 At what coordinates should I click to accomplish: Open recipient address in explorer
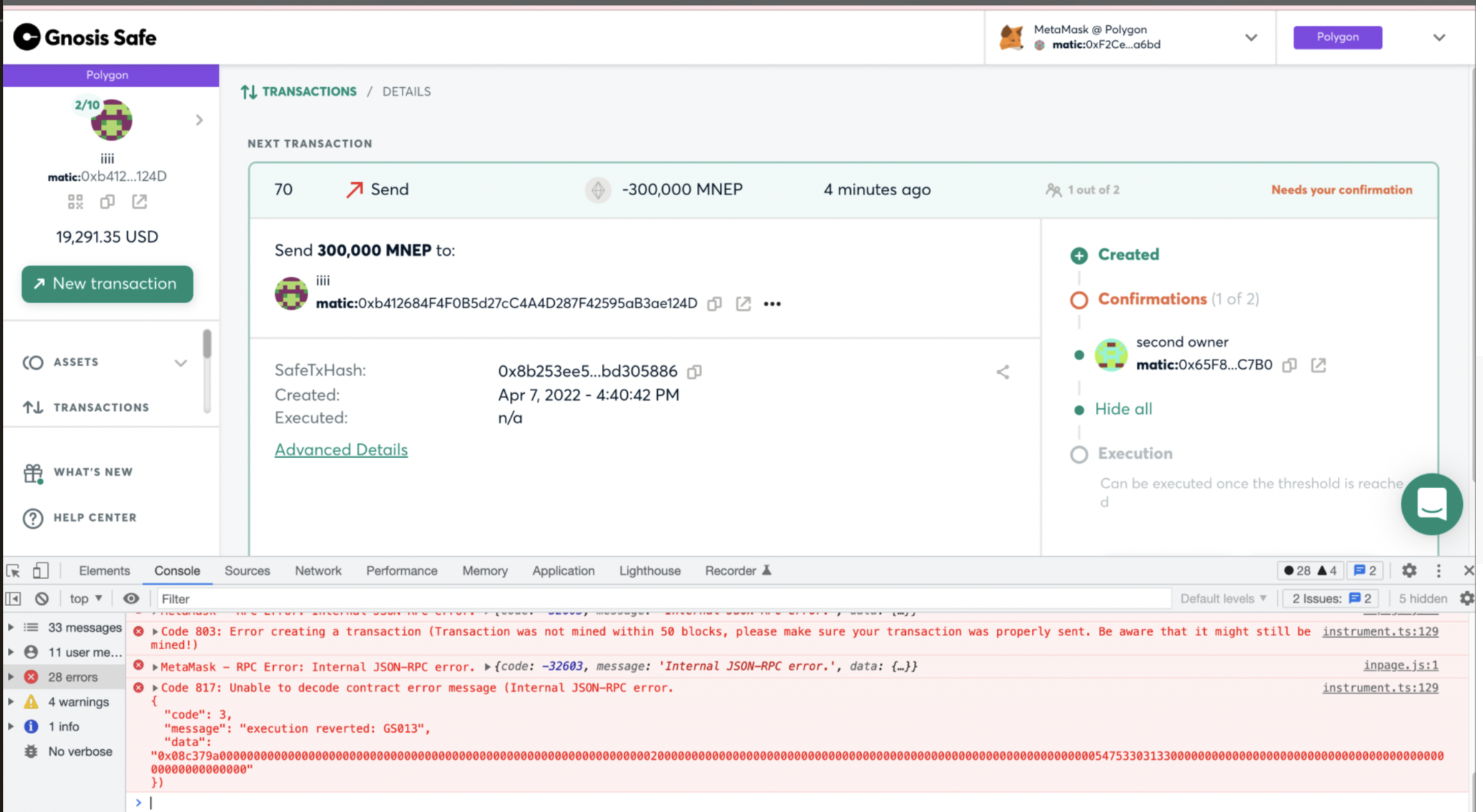point(744,304)
